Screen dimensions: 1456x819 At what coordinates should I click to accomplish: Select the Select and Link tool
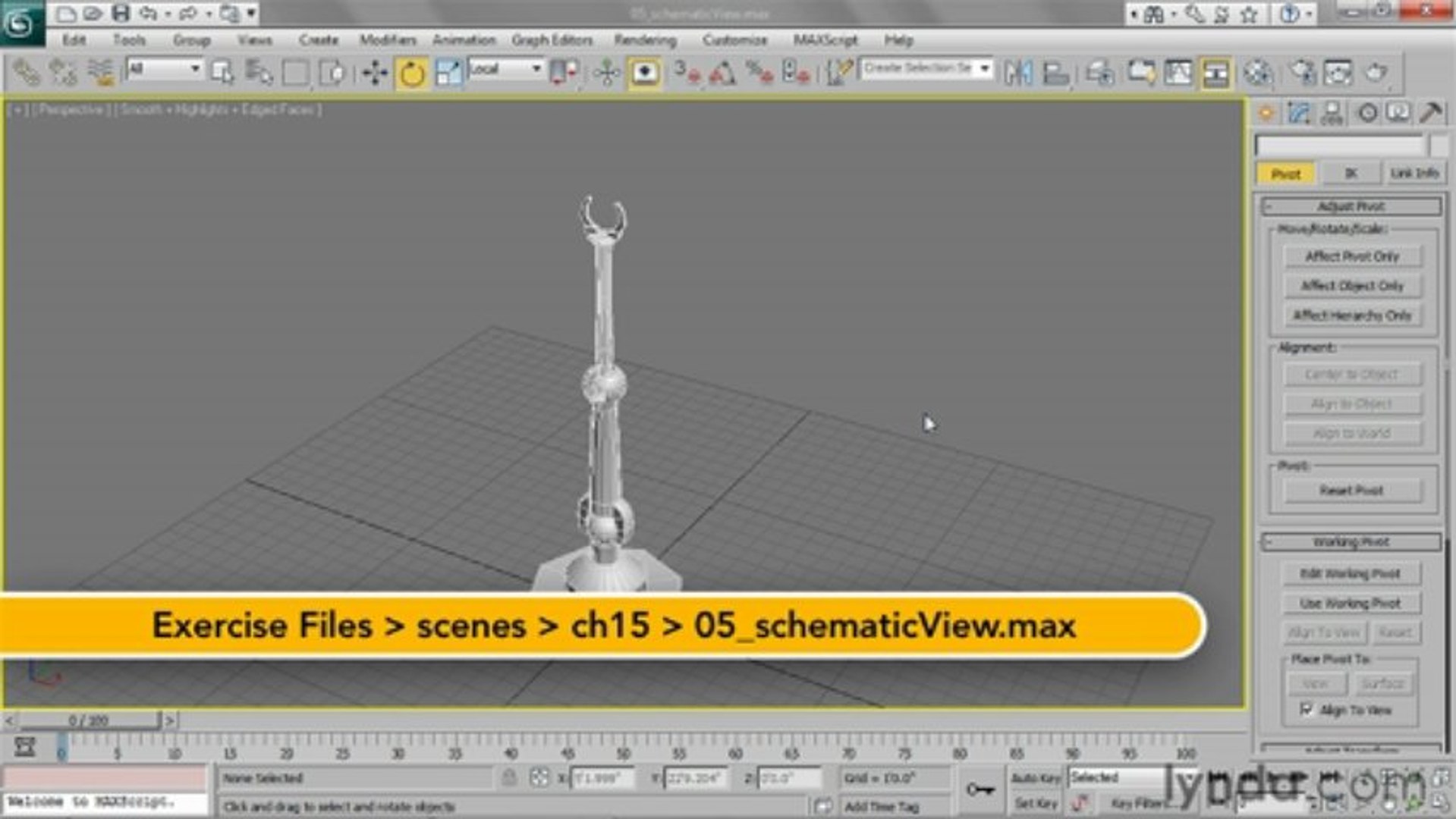[x=27, y=73]
